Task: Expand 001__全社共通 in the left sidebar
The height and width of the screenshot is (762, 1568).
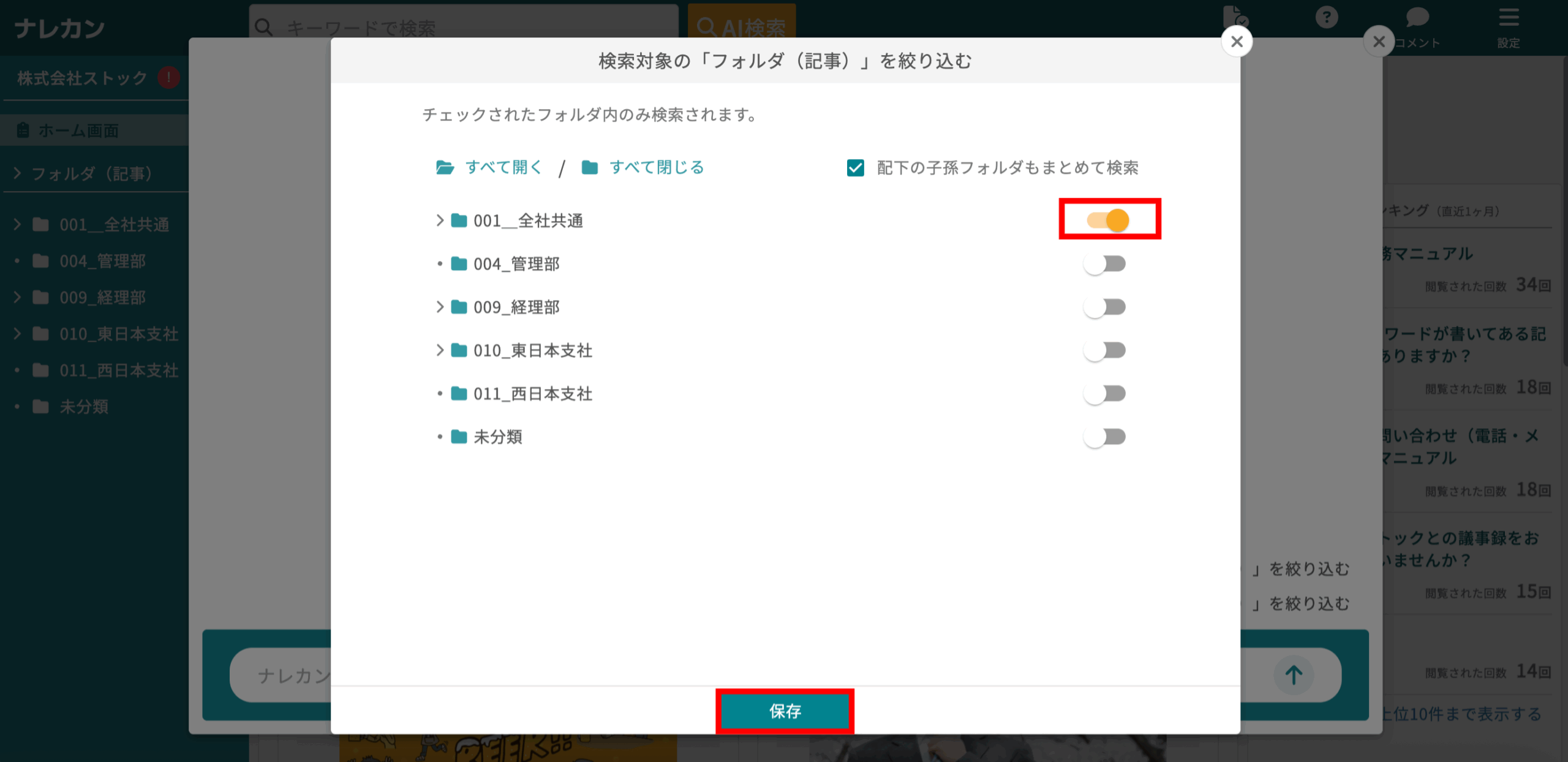Action: point(17,224)
